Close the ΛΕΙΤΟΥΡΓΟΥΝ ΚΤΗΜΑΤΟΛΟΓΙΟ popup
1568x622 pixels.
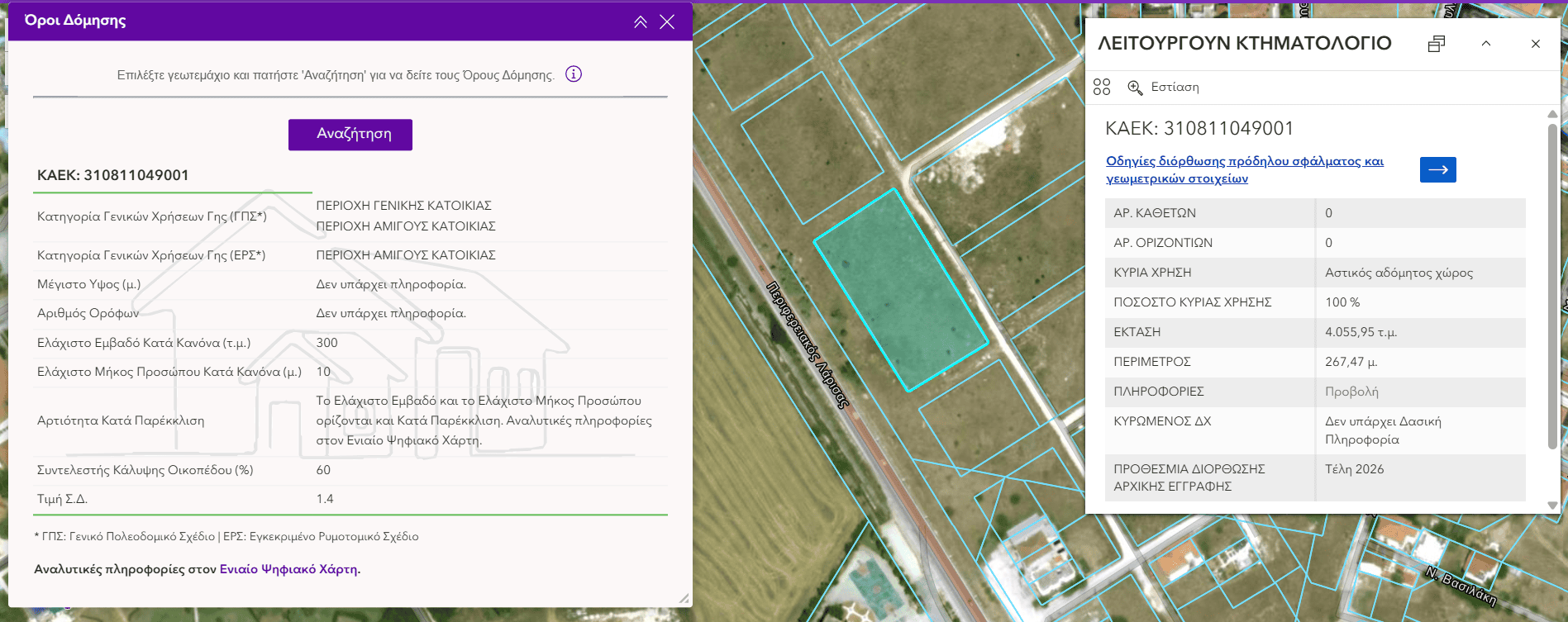click(x=1536, y=44)
